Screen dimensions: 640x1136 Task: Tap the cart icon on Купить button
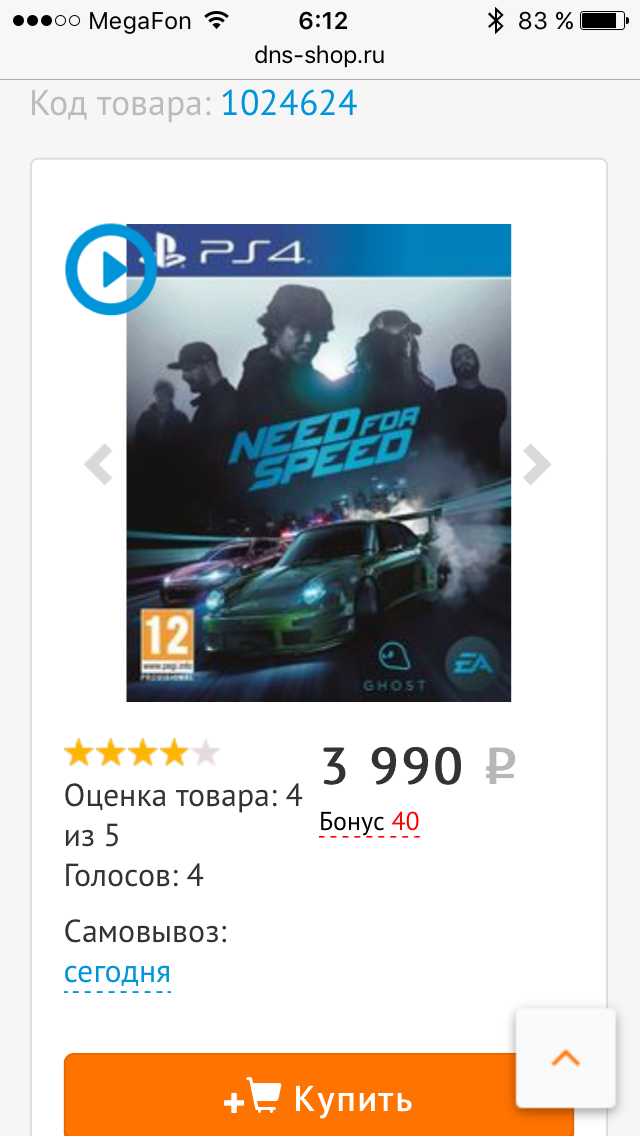coord(263,1099)
